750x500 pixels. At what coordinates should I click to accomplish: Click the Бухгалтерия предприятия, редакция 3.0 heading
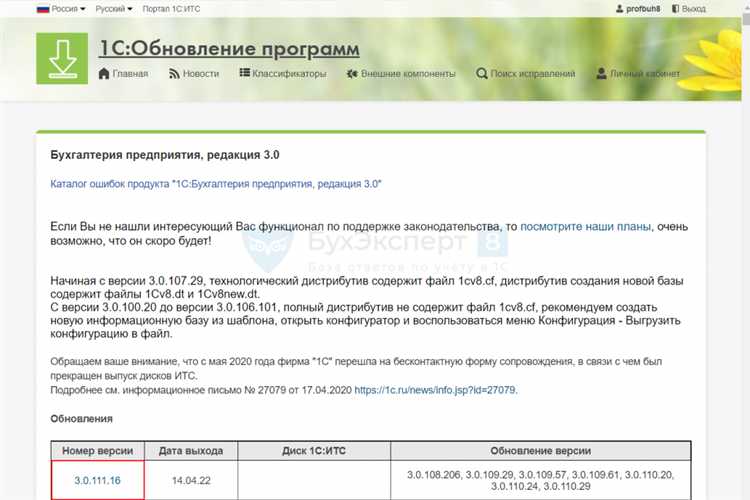pyautogui.click(x=165, y=155)
